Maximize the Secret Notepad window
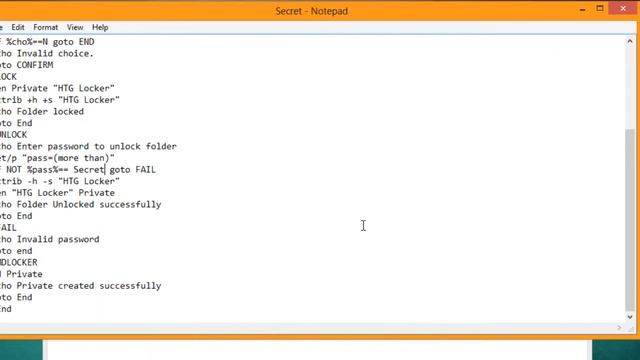The width and height of the screenshot is (640, 360). click(600, 9)
